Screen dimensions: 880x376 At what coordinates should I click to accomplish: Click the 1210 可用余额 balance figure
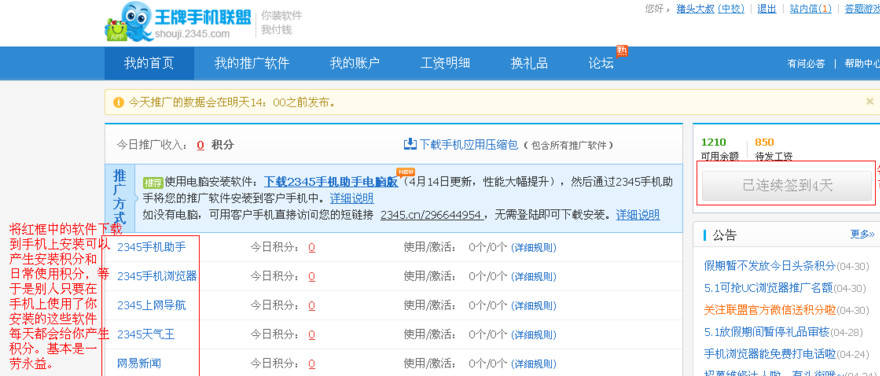click(713, 143)
